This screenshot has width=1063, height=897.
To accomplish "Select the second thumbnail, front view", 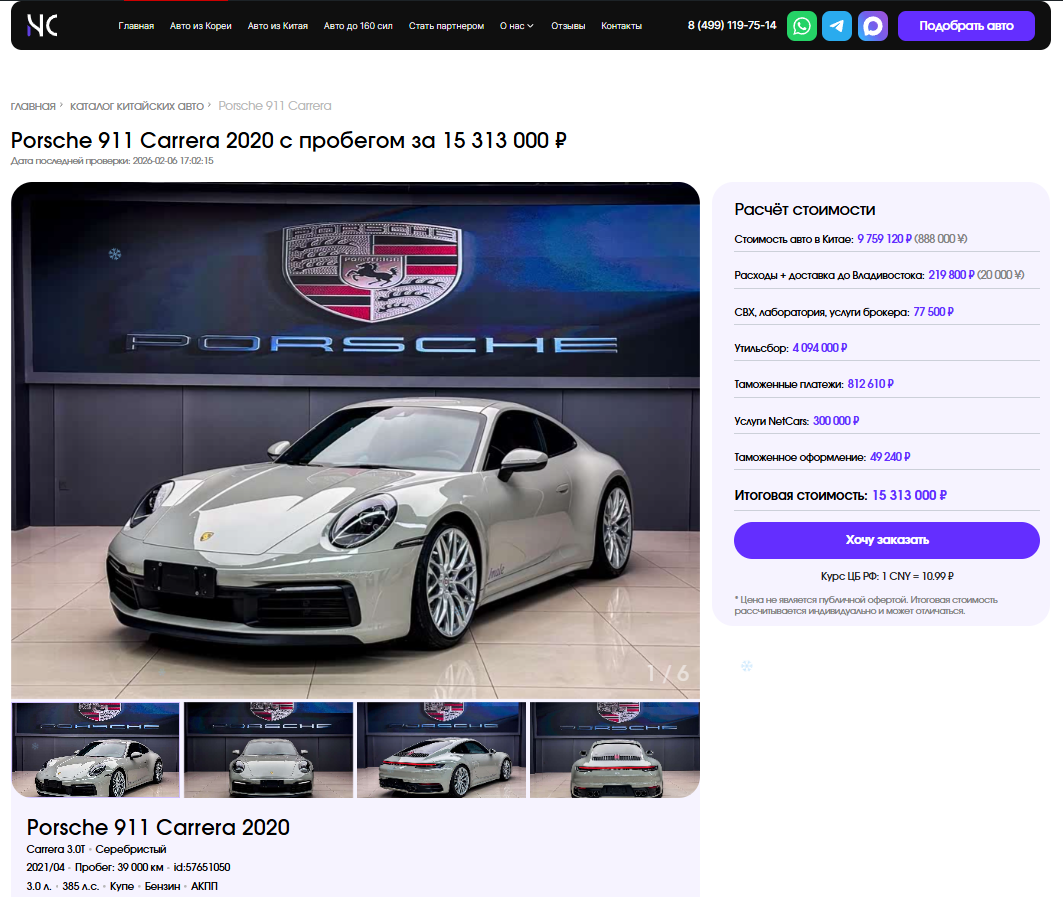I will [x=268, y=750].
